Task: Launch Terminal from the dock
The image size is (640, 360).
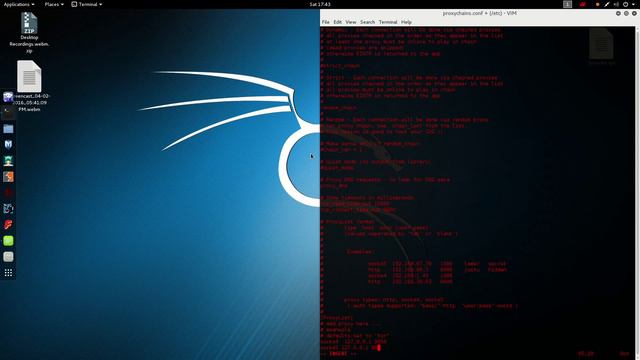Action: click(8, 113)
